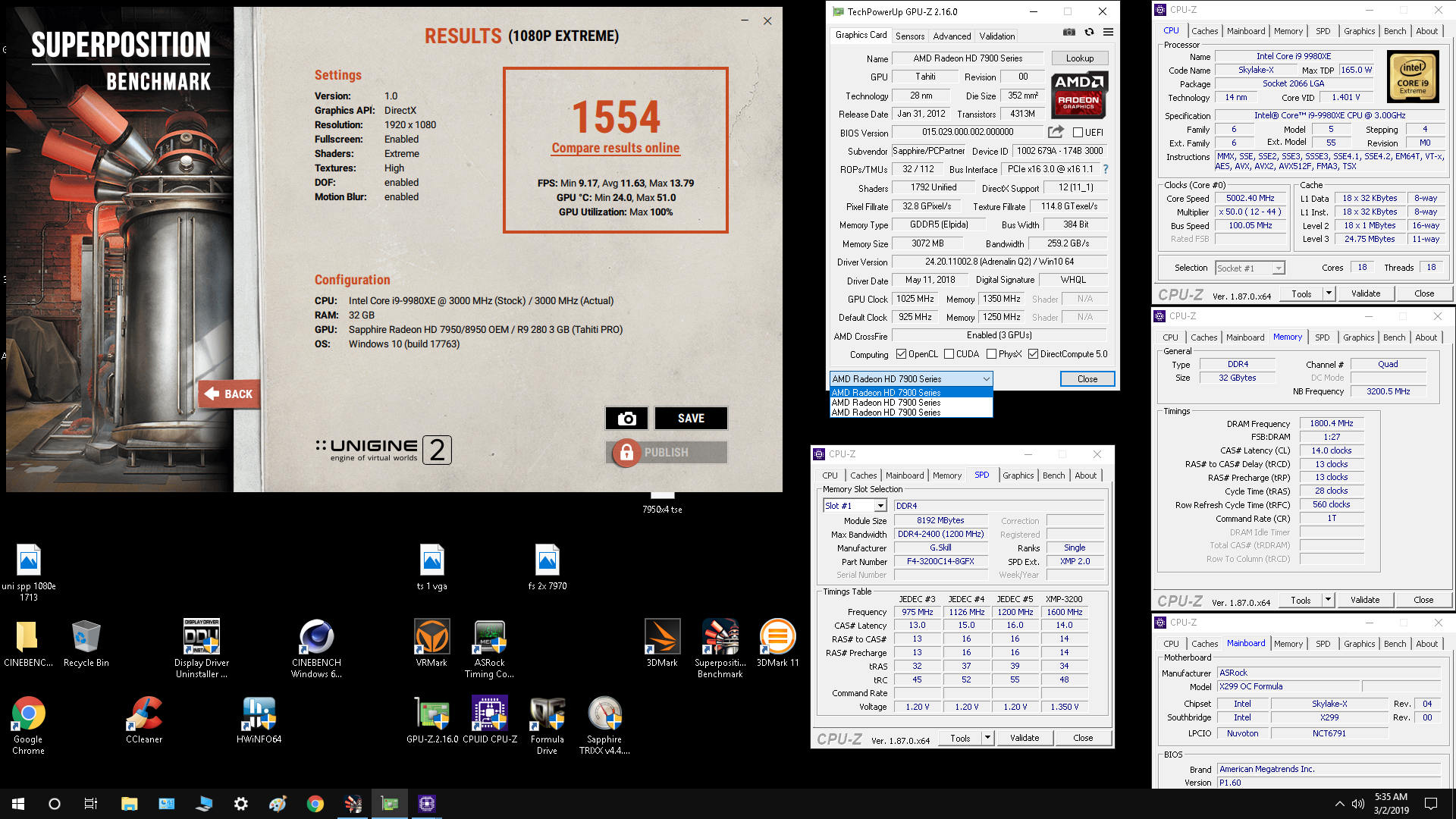The image size is (1456, 819).
Task: Expand Tools dropdown arrow in CPU-Z SPD window
Action: [987, 738]
